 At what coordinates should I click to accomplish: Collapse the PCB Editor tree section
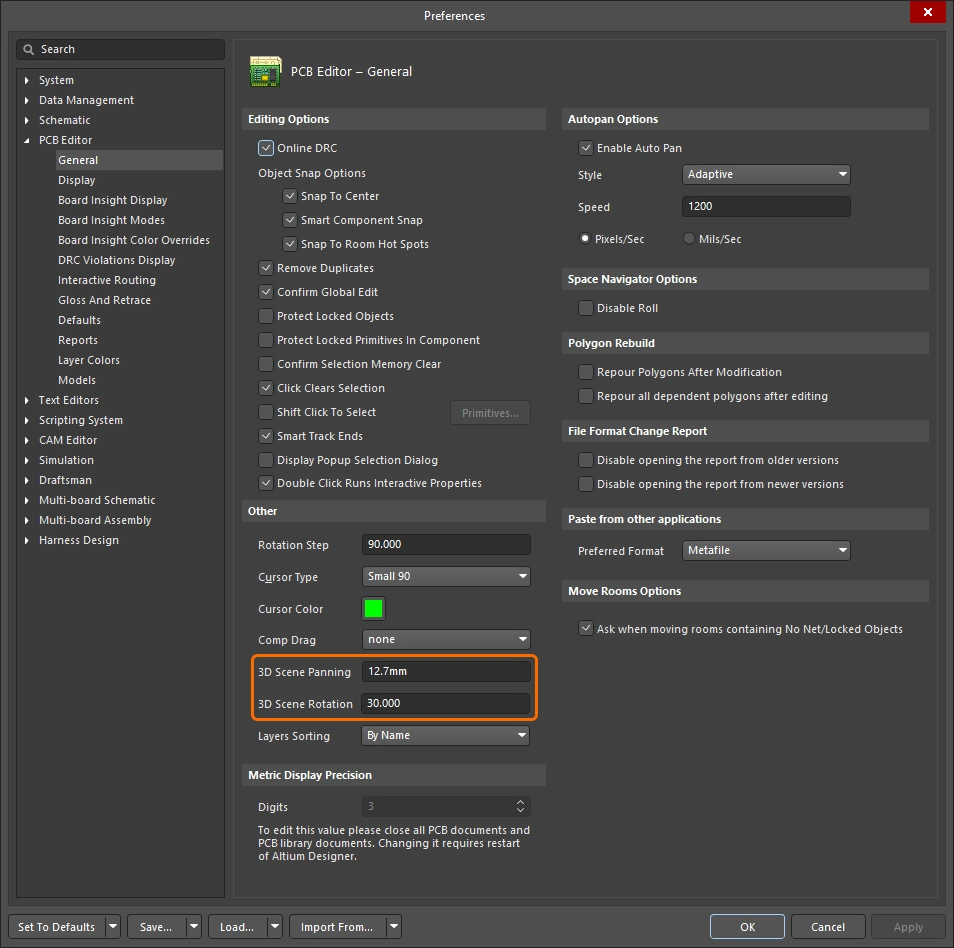25,140
